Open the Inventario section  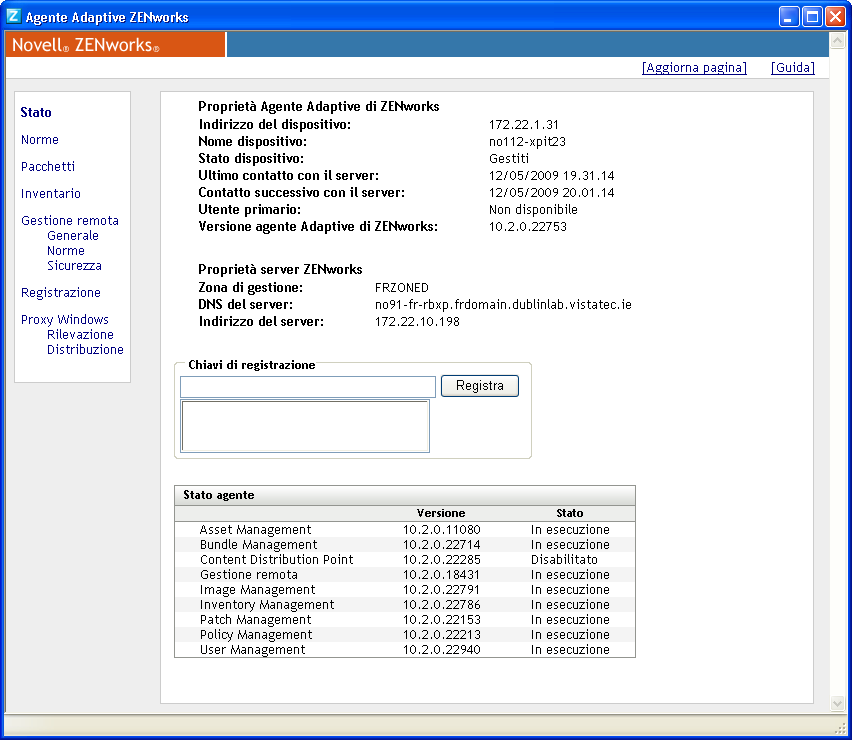[51, 193]
